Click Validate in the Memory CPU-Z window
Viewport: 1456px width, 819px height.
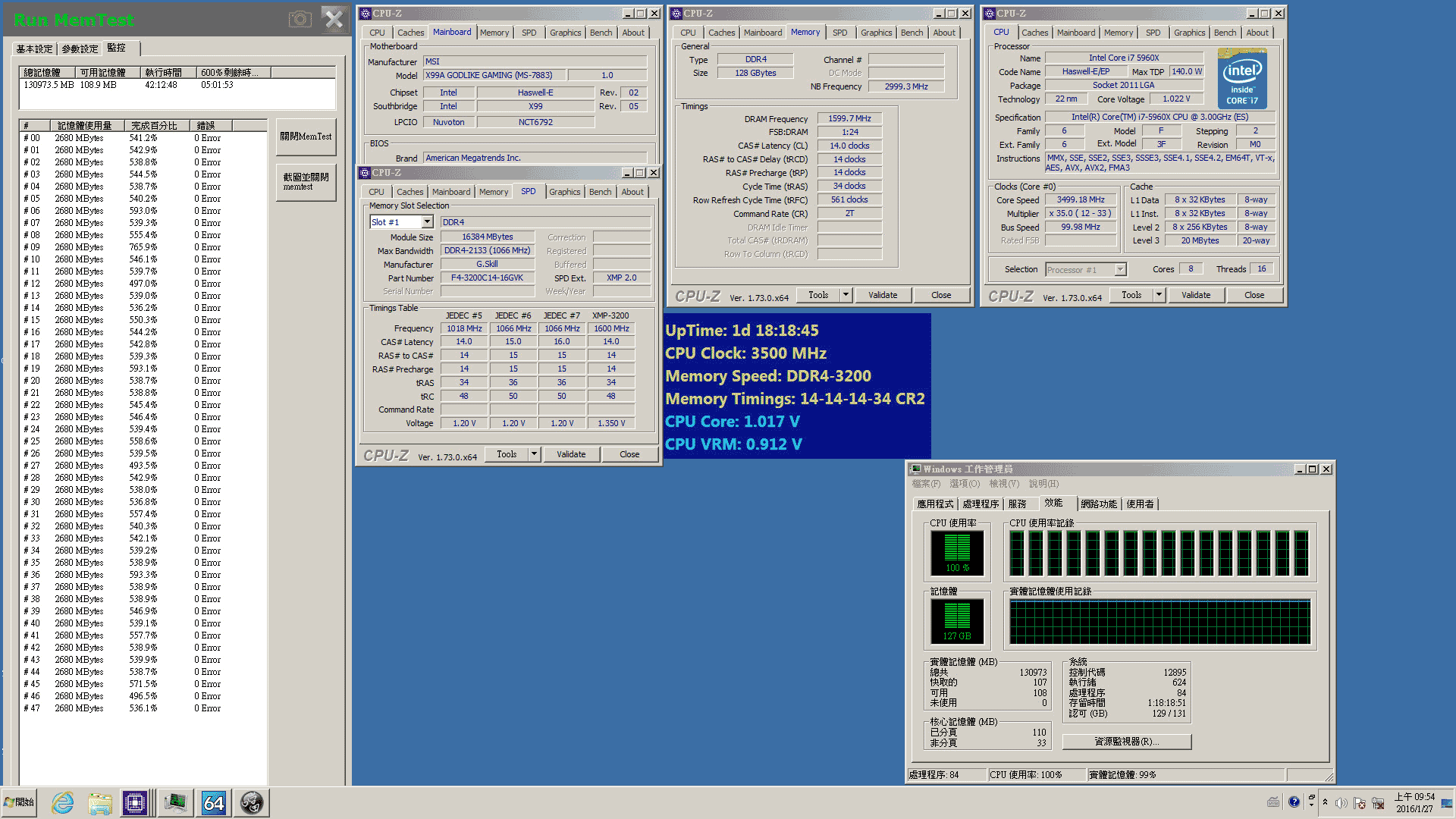click(x=882, y=295)
